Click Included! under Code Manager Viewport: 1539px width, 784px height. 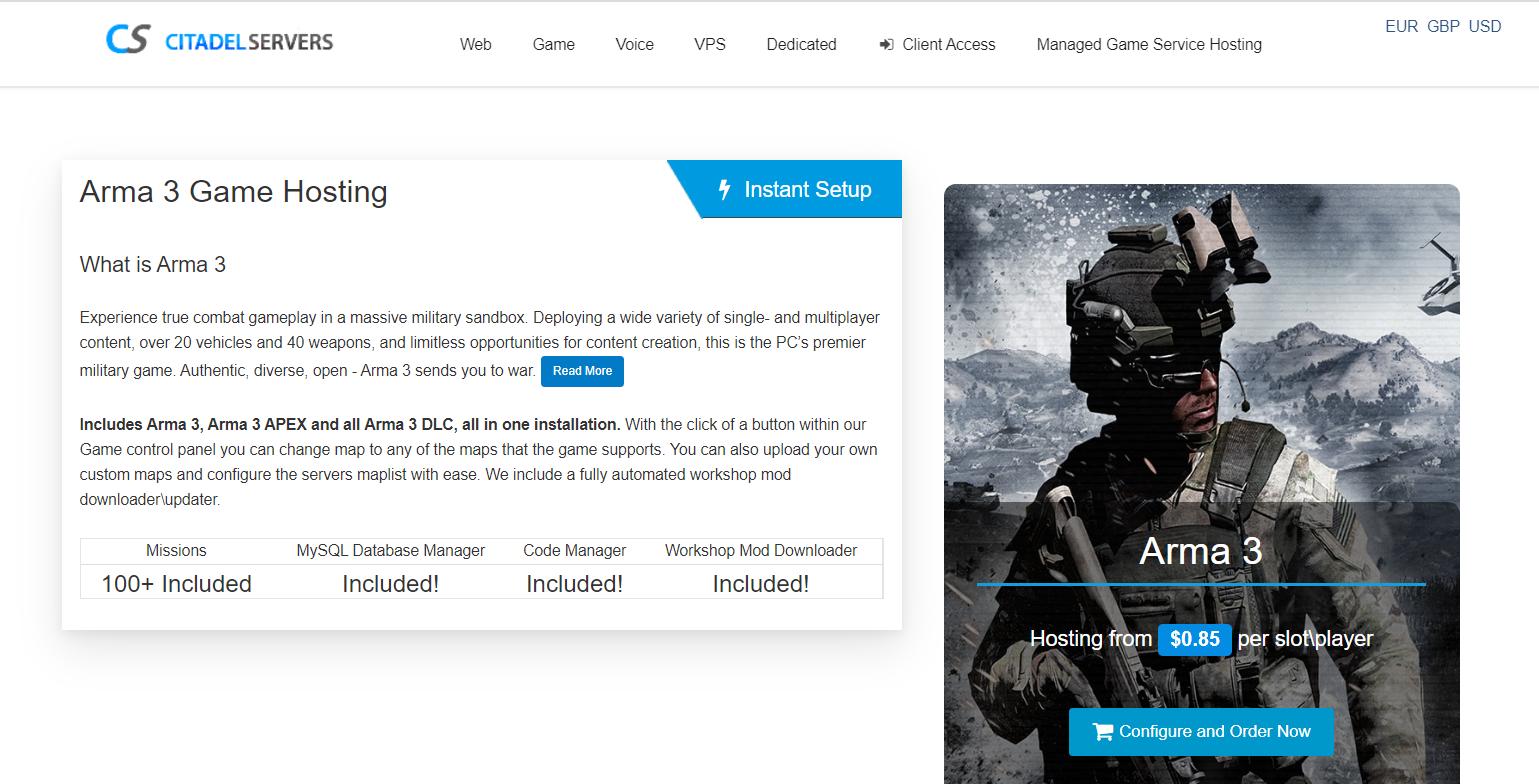(x=574, y=584)
